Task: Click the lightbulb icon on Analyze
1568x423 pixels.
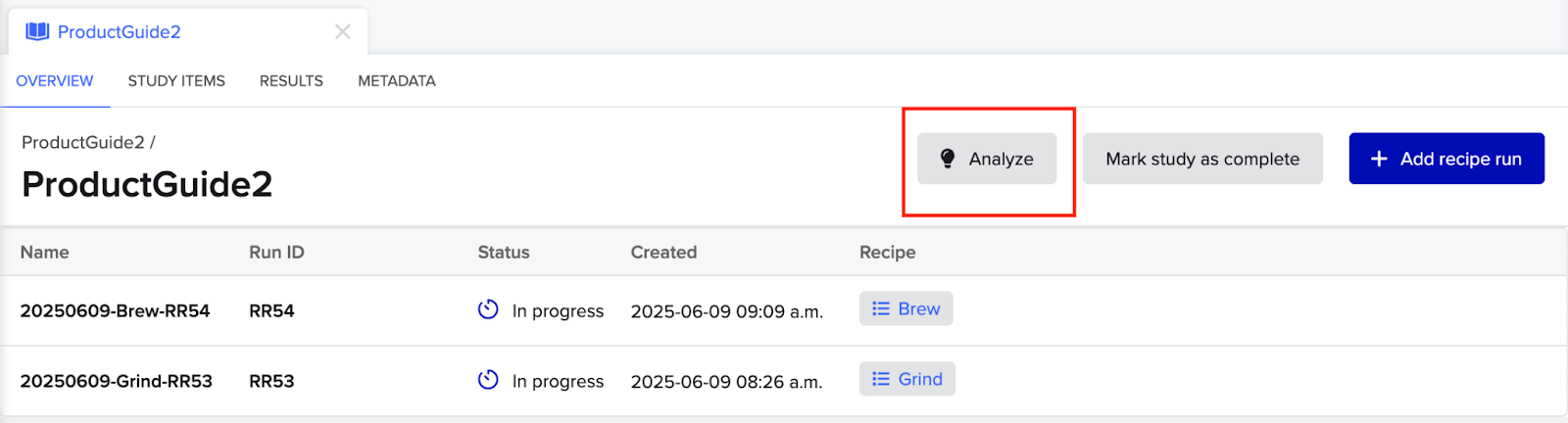Action: click(948, 159)
